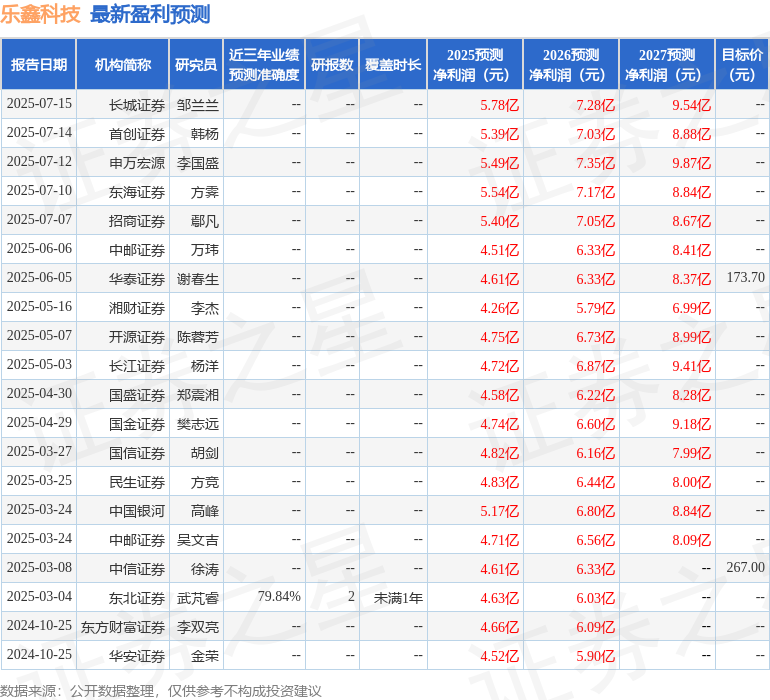Select the 2027预测净利润 column header
Image resolution: width=770 pixels, height=700 pixels.
pyautogui.click(x=667, y=64)
